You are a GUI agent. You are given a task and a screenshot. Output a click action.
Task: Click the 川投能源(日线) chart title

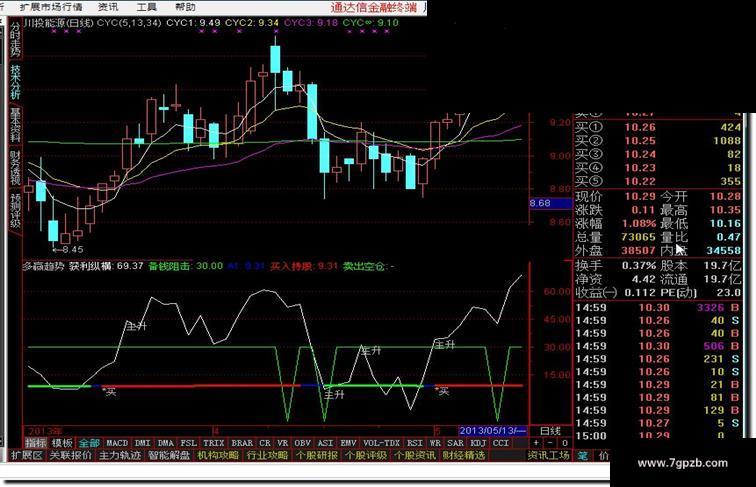(59, 23)
